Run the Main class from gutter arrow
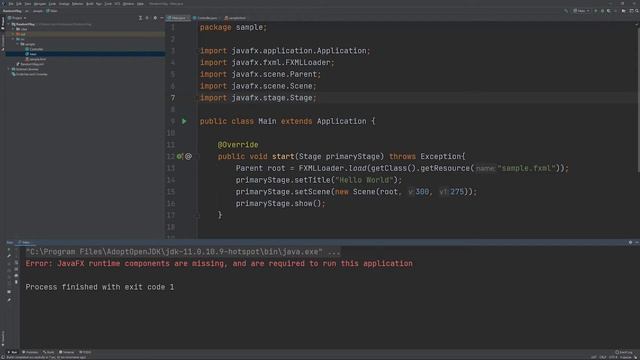Viewport: 640px width, 360px height. pyautogui.click(x=184, y=121)
